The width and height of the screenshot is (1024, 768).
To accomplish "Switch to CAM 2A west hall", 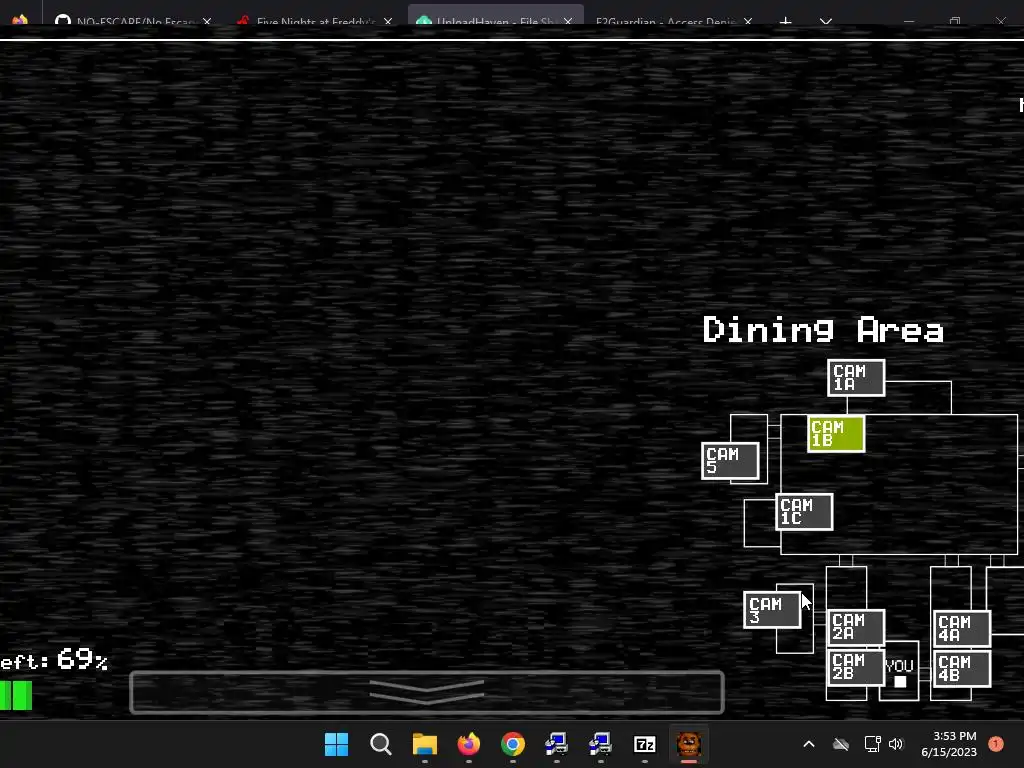I will tap(856, 627).
